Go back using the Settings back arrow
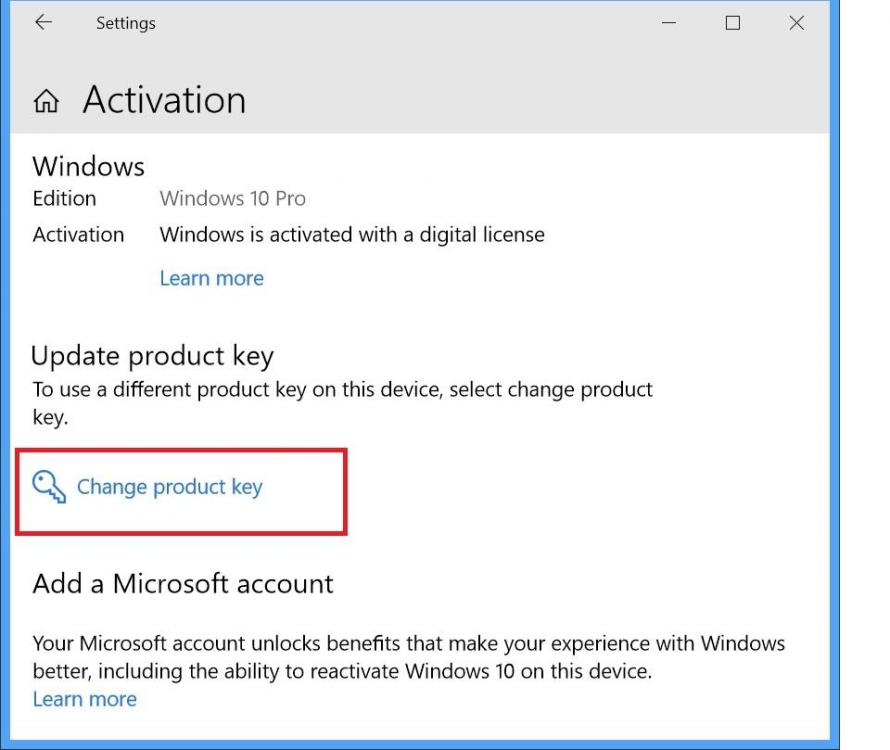890x750 pixels. [44, 23]
